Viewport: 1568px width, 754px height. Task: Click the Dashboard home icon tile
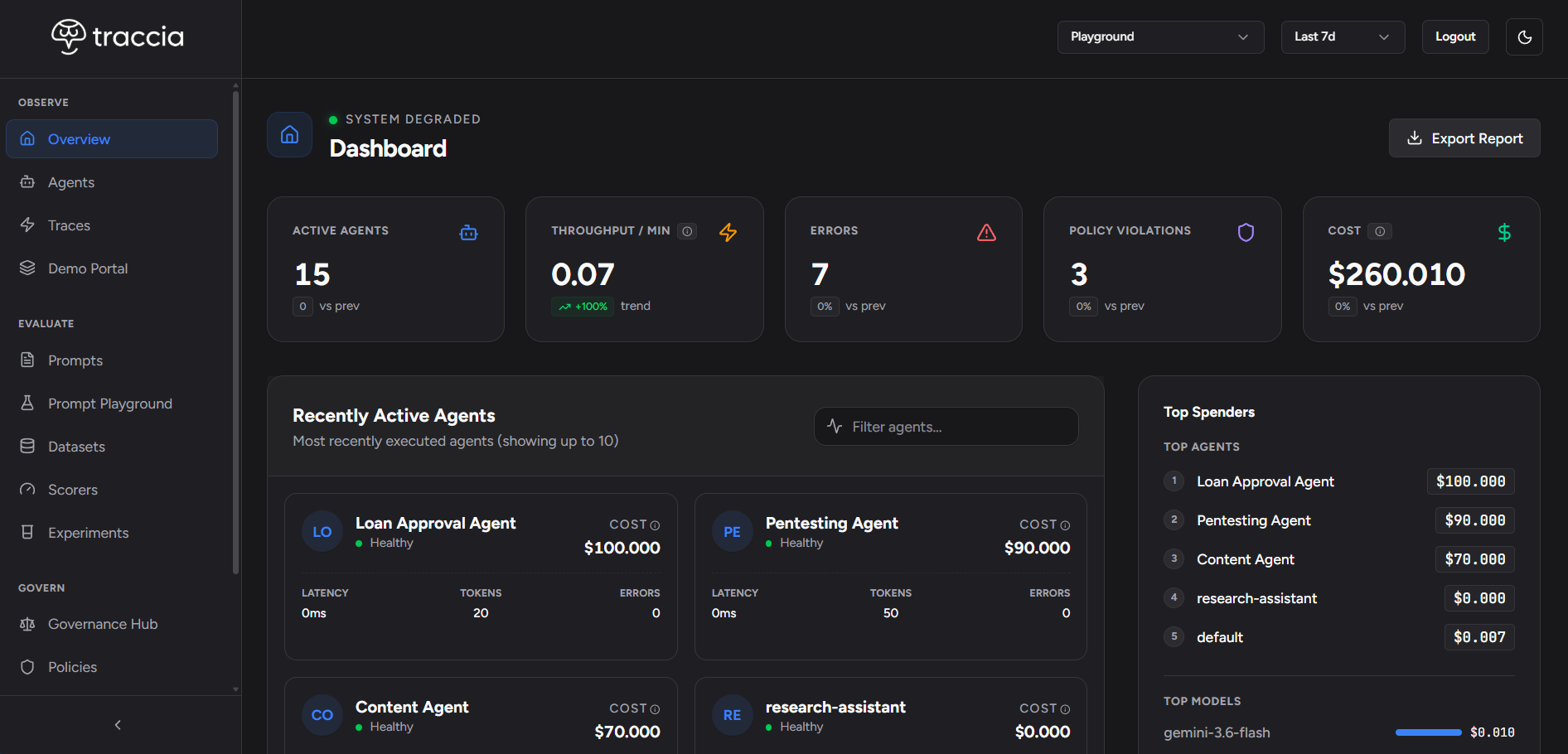tap(289, 134)
